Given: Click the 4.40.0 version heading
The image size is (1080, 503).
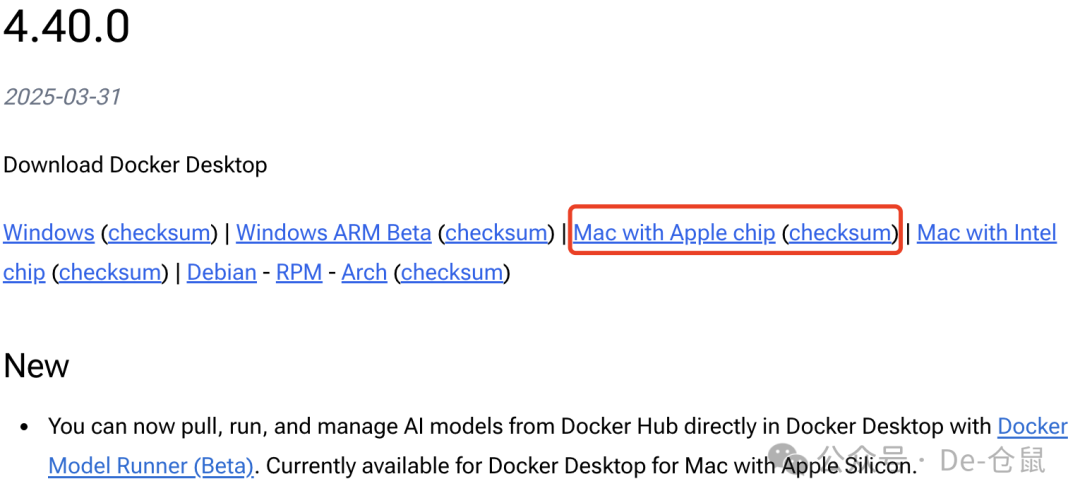Looking at the screenshot, I should 66,27.
